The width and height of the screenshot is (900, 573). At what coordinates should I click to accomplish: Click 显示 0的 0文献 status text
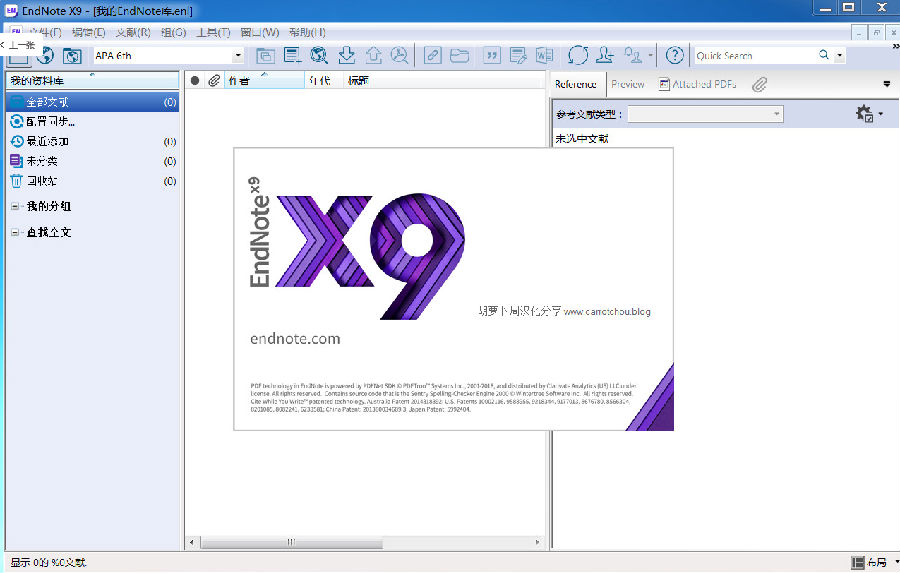(x=48, y=563)
